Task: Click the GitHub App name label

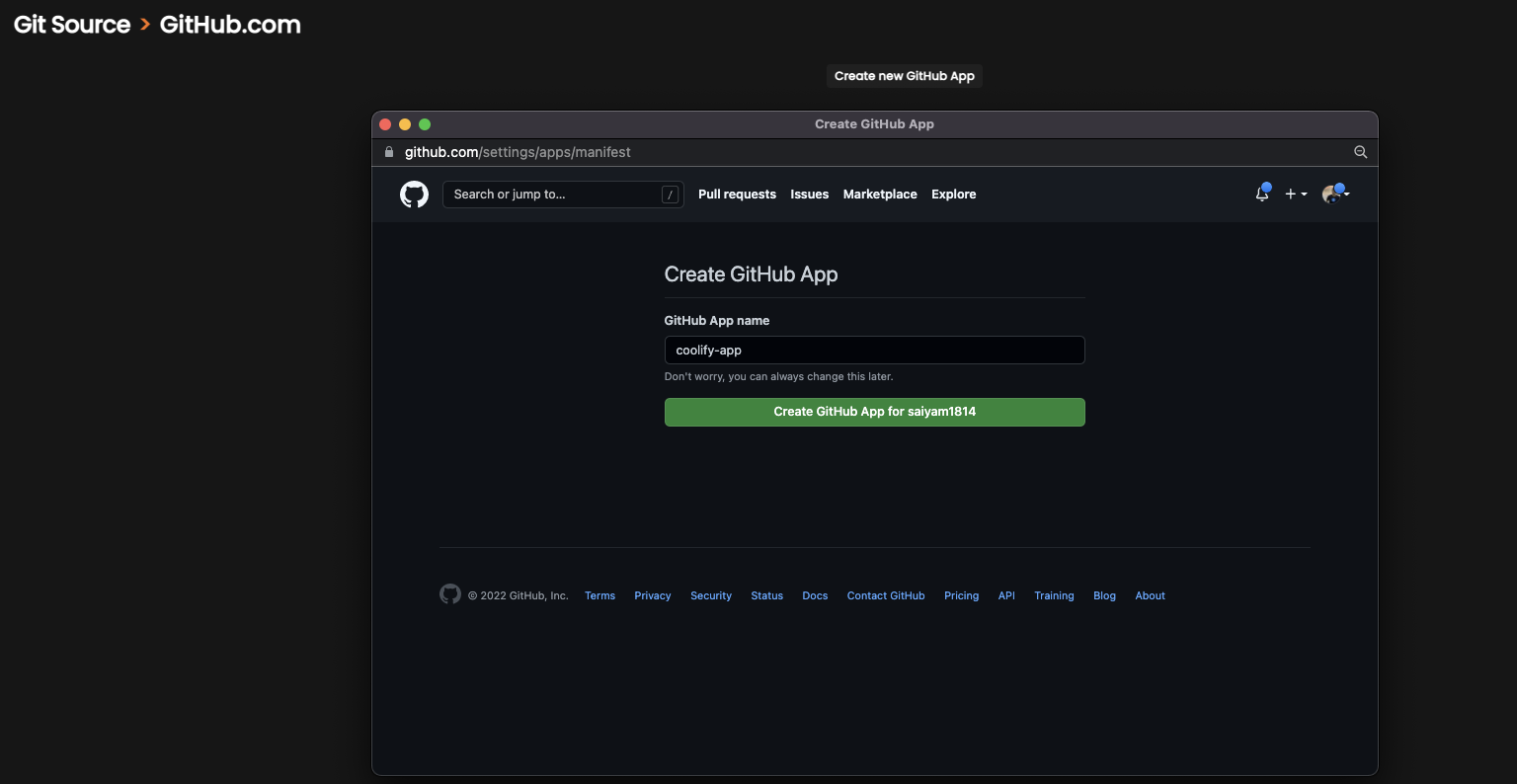Action: [x=717, y=321]
